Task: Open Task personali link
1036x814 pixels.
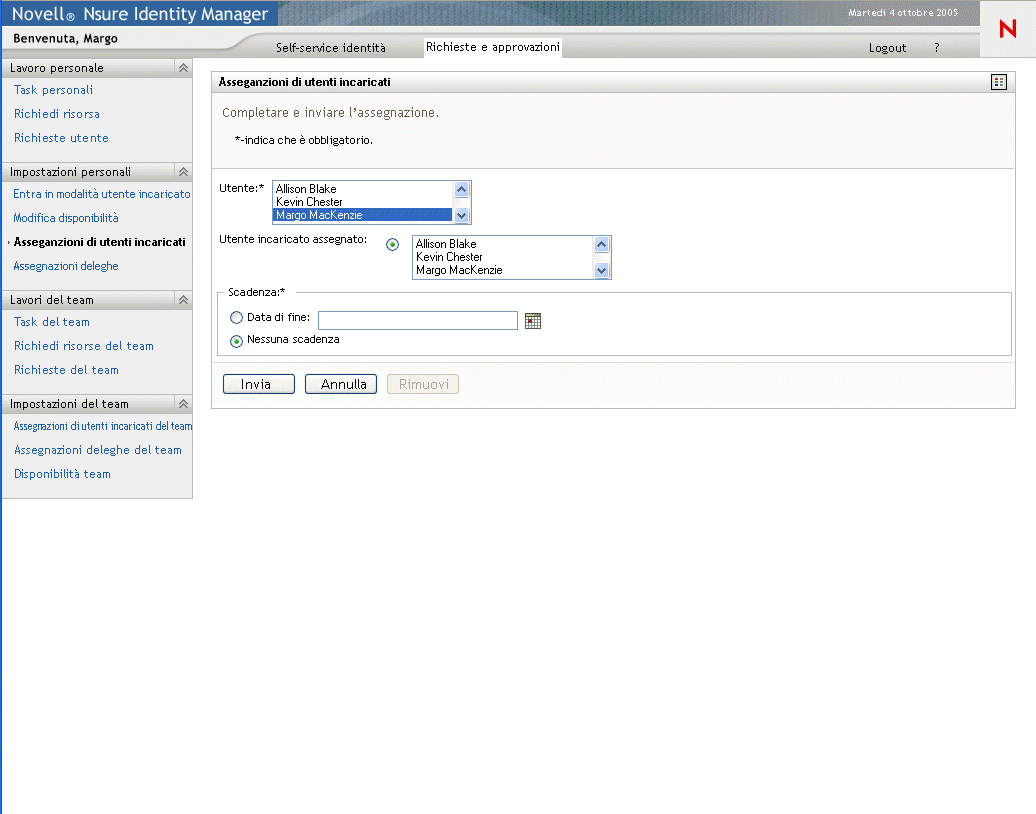Action: coord(54,90)
